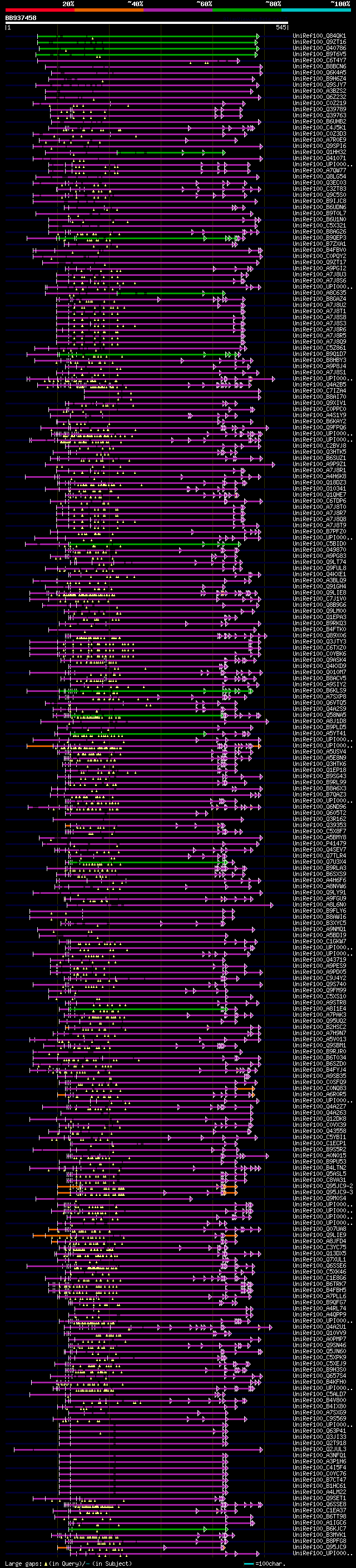Select the UniRef100_C4J5K1 label
Screen dimensions: 356x1568
319,128
